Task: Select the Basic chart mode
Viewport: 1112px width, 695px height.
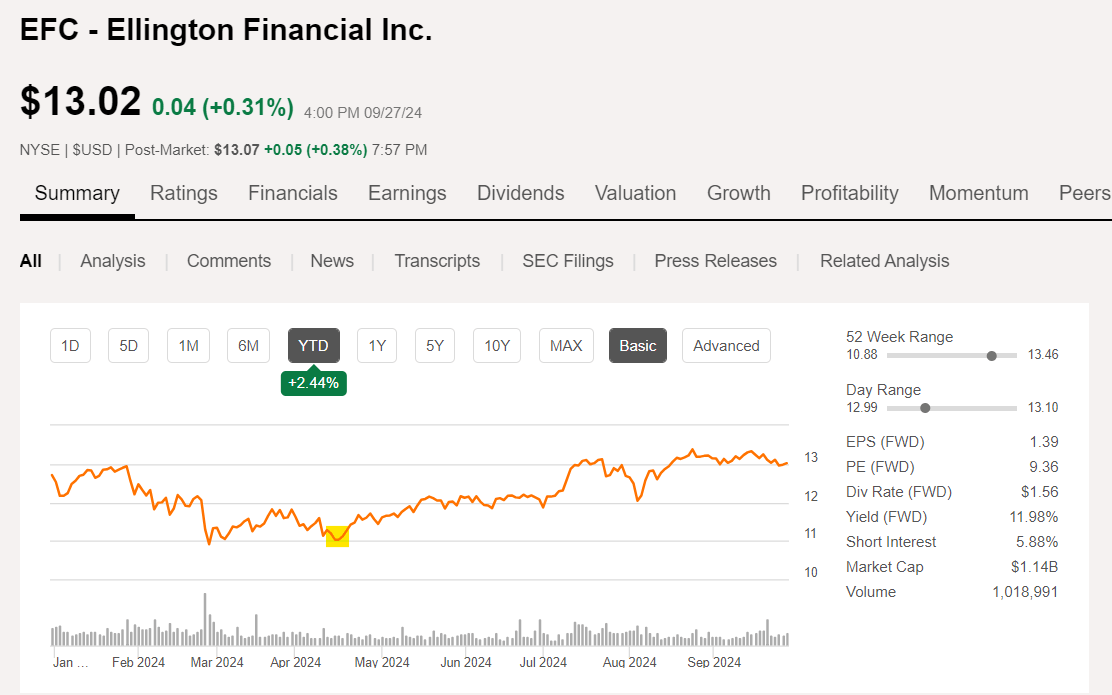Action: 638,346
